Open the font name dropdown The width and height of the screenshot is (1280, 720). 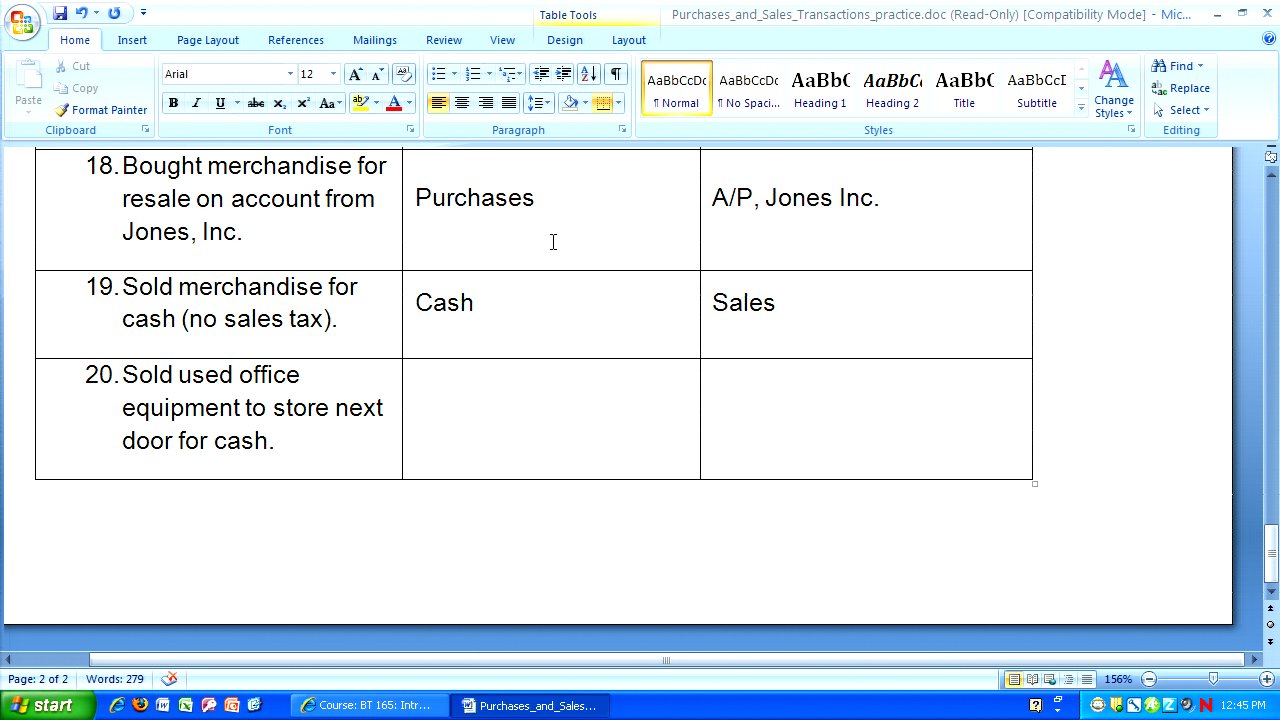click(x=290, y=74)
